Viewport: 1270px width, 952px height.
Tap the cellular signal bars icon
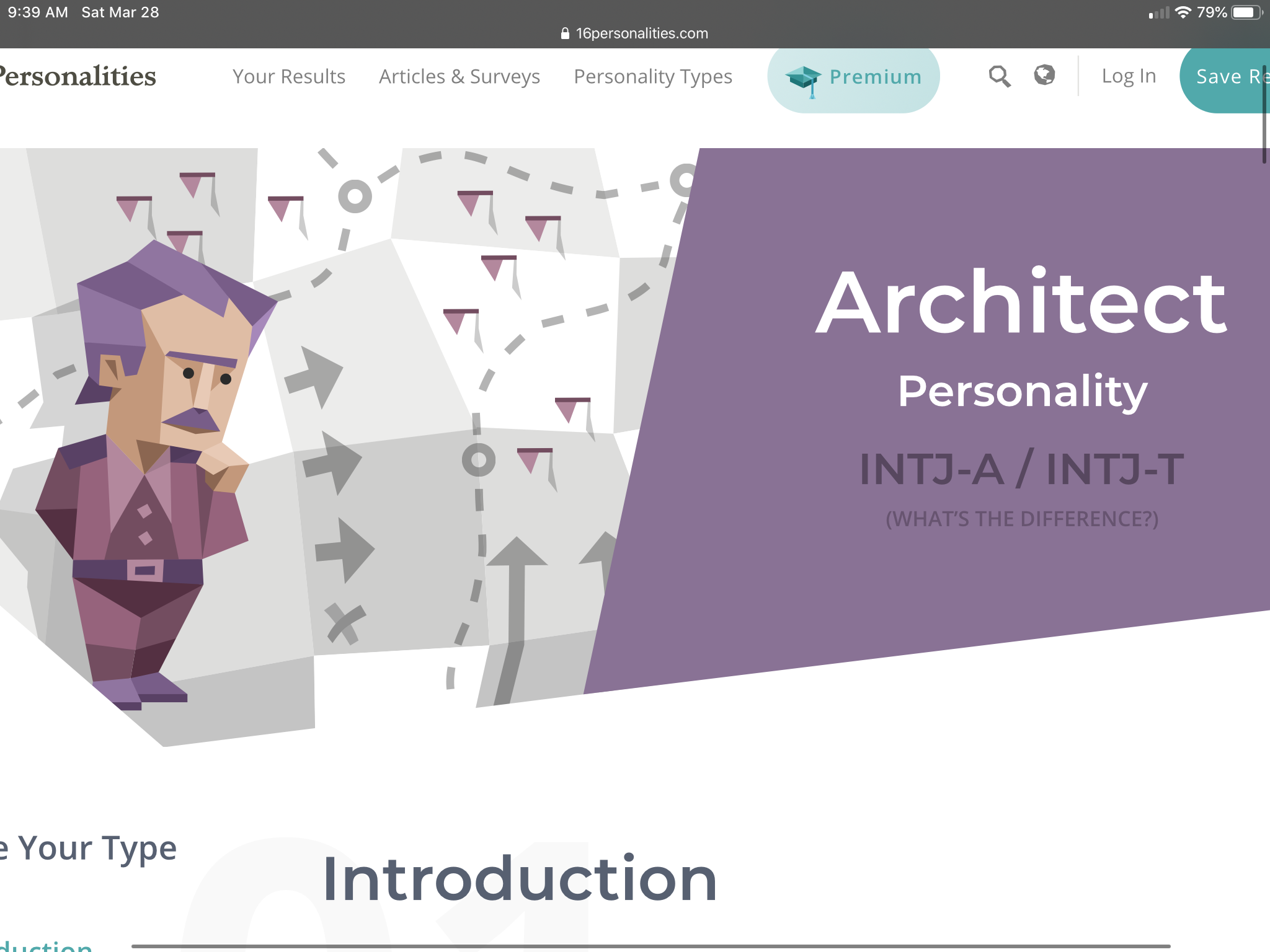[1158, 12]
